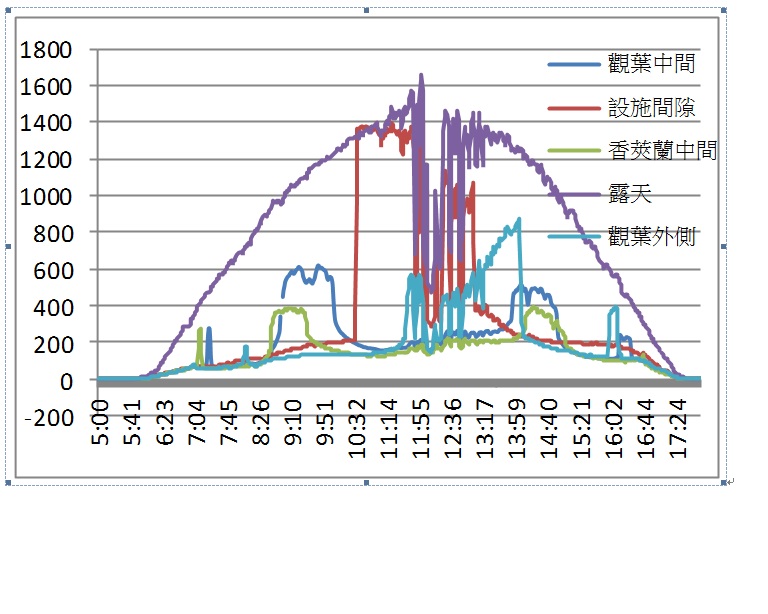The width and height of the screenshot is (768, 614).
Task: Click the x-axis time label 9:51
Action: coord(325,422)
